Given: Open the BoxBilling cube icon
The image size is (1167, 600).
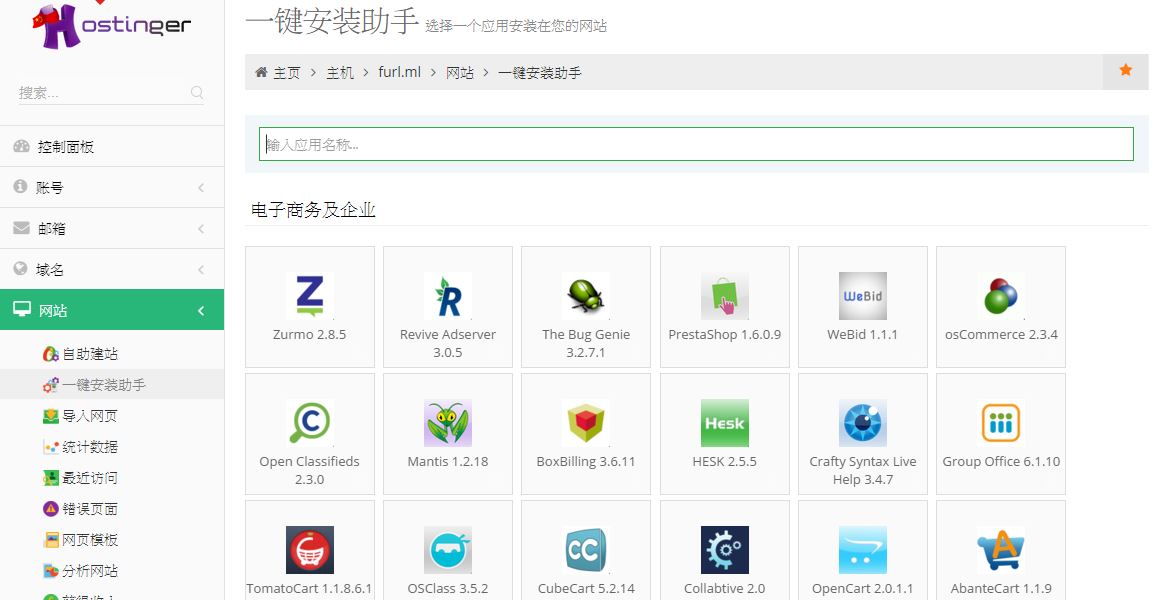Looking at the screenshot, I should 586,423.
